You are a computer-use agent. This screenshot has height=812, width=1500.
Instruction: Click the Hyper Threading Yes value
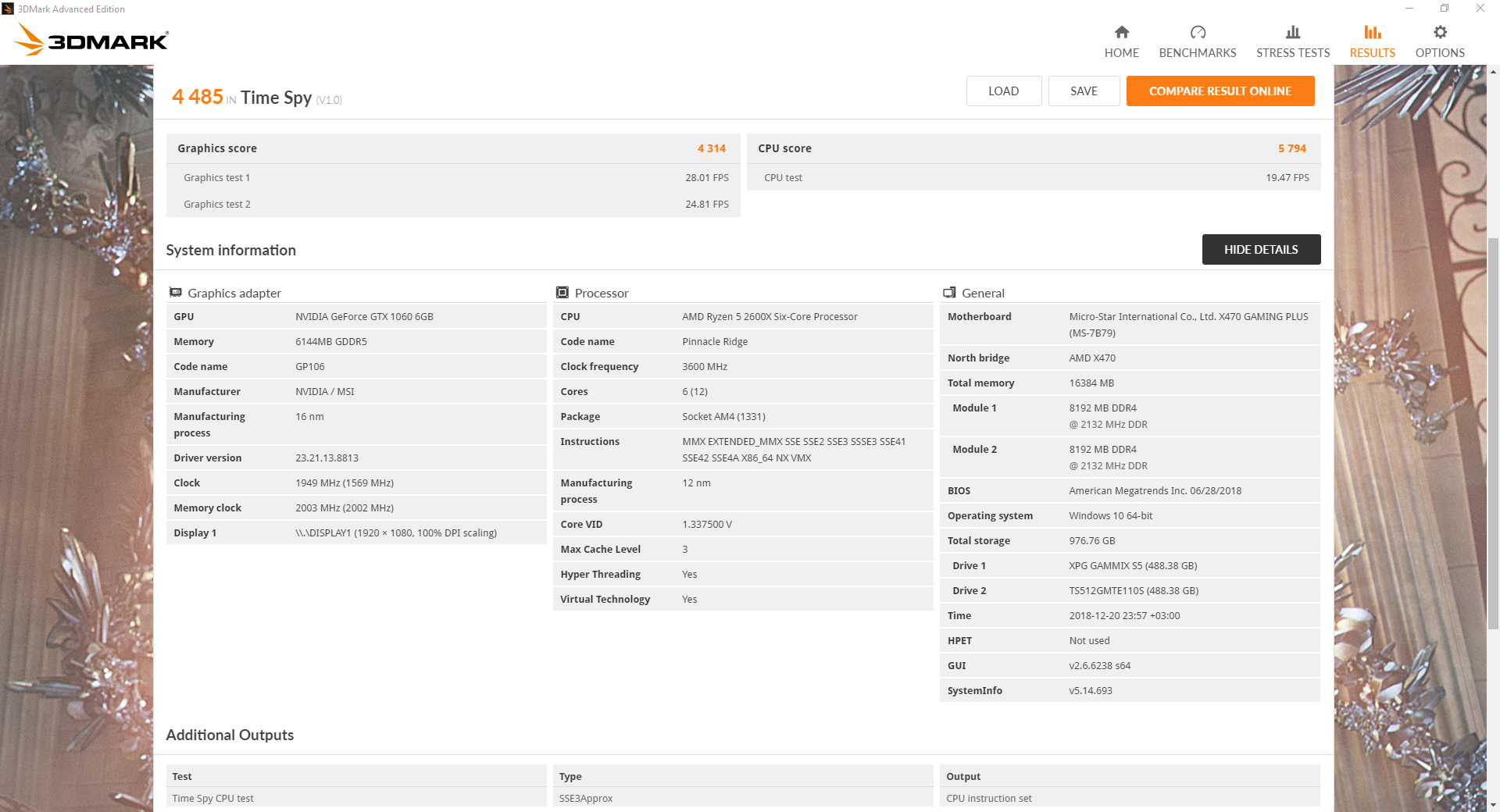point(689,575)
